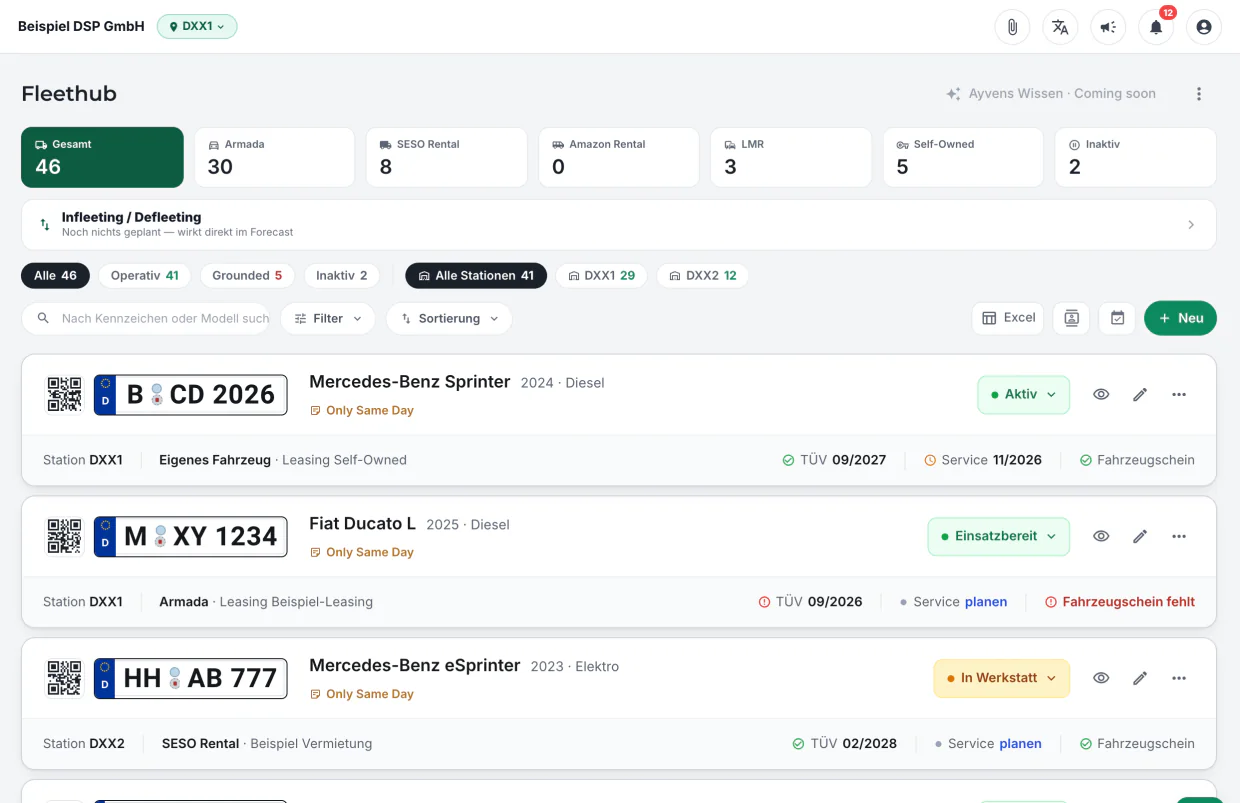The height and width of the screenshot is (803, 1240).
Task: Open more options for Mercedes-Benz eSprinter
Action: tap(1179, 678)
